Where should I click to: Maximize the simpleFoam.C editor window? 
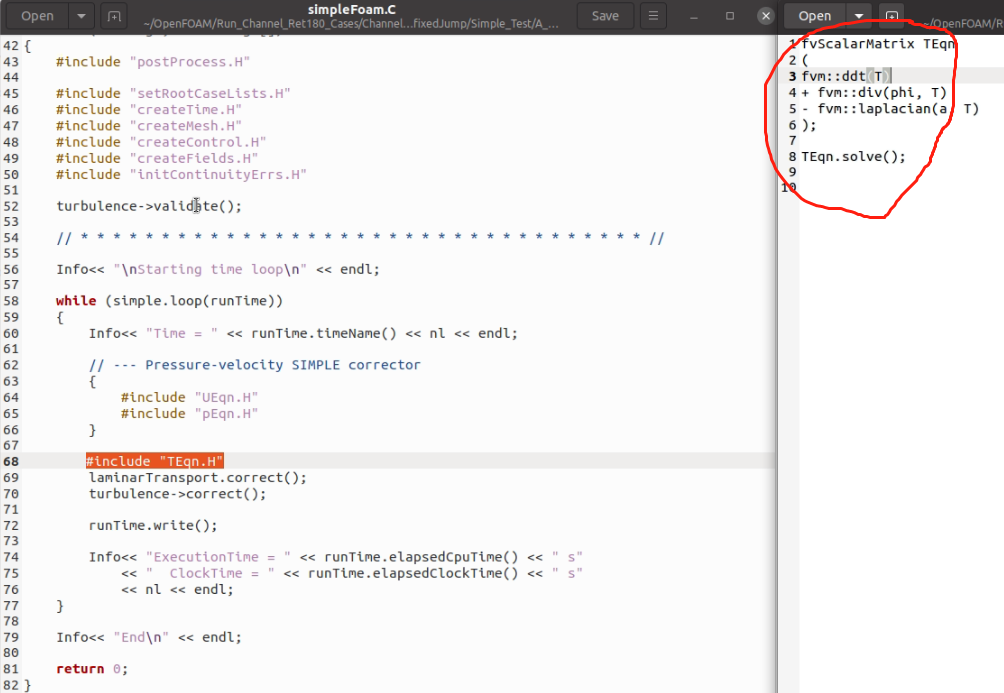tap(730, 16)
